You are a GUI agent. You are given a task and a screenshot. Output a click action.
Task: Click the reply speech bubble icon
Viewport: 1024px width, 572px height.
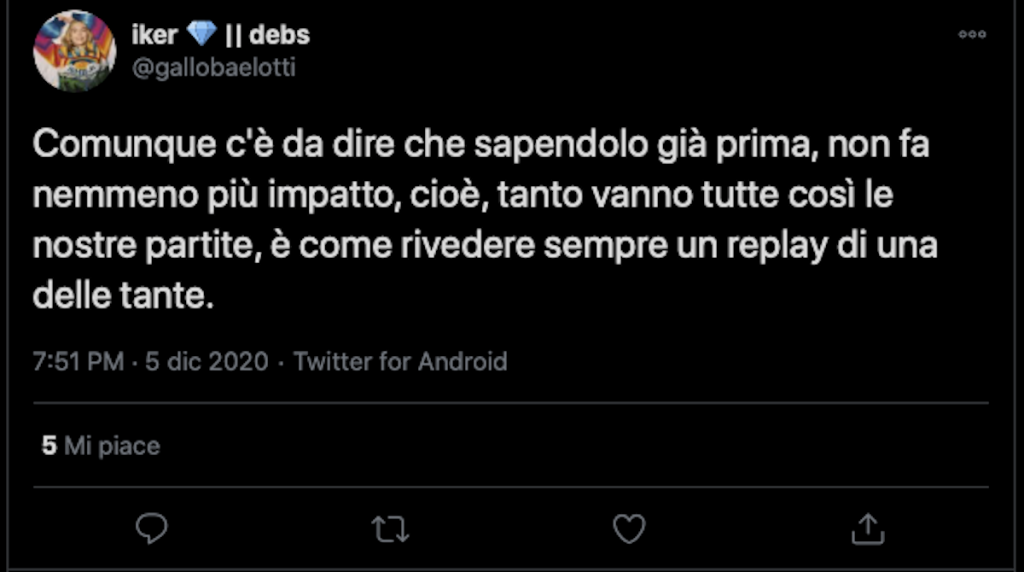151,527
